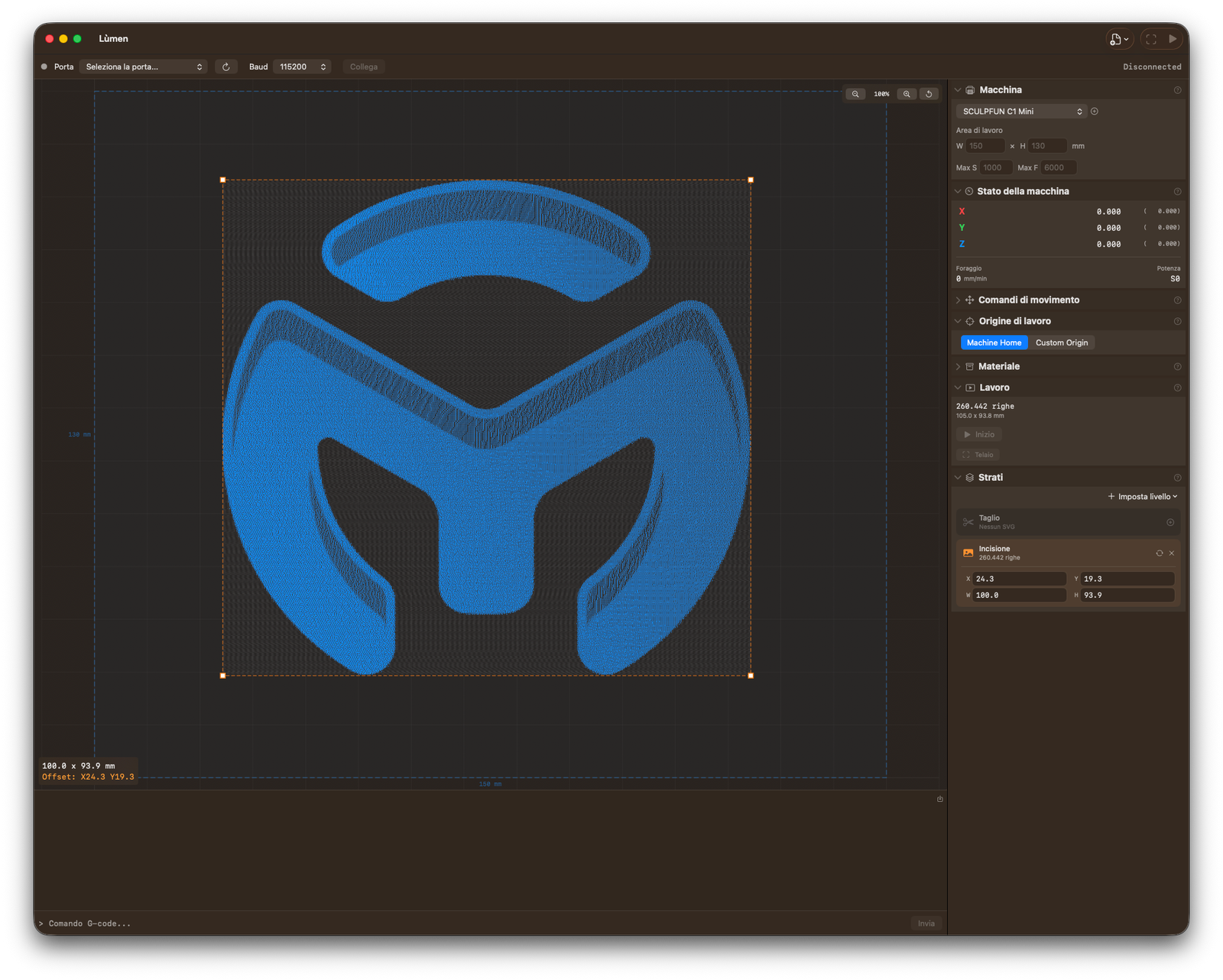Add a new machine profile
This screenshot has height=980, width=1223.
1095,112
